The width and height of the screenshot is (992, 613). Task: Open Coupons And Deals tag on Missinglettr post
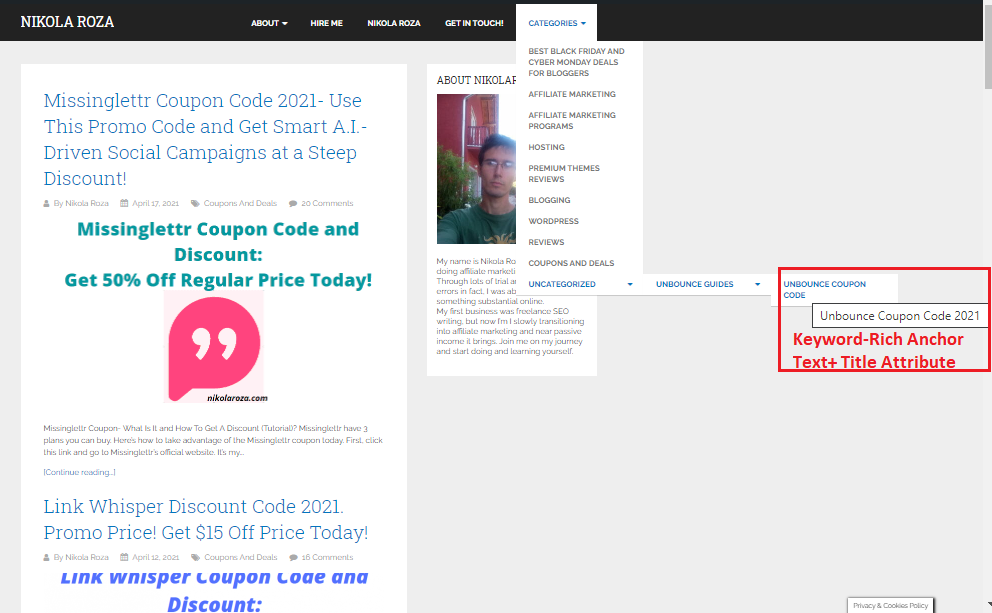(240, 204)
